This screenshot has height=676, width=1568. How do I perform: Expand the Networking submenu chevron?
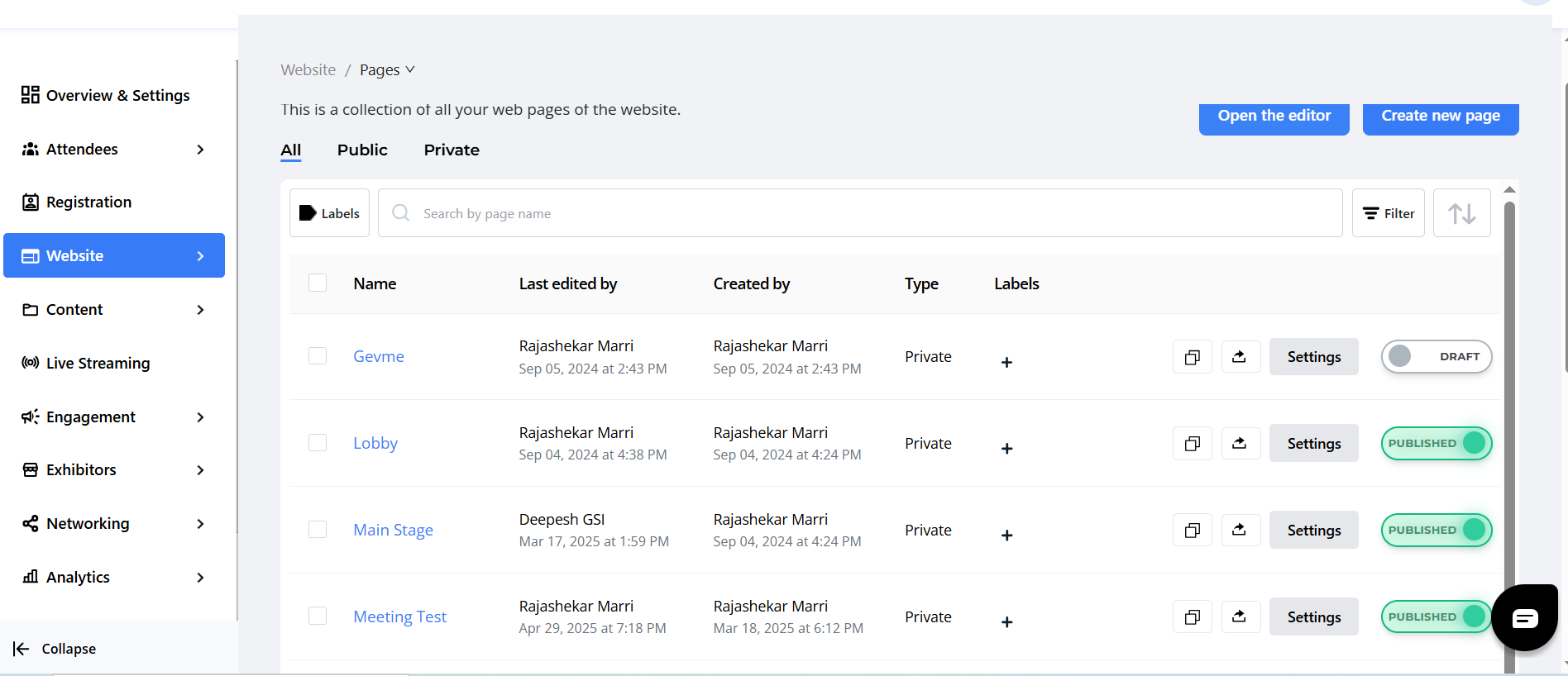200,524
